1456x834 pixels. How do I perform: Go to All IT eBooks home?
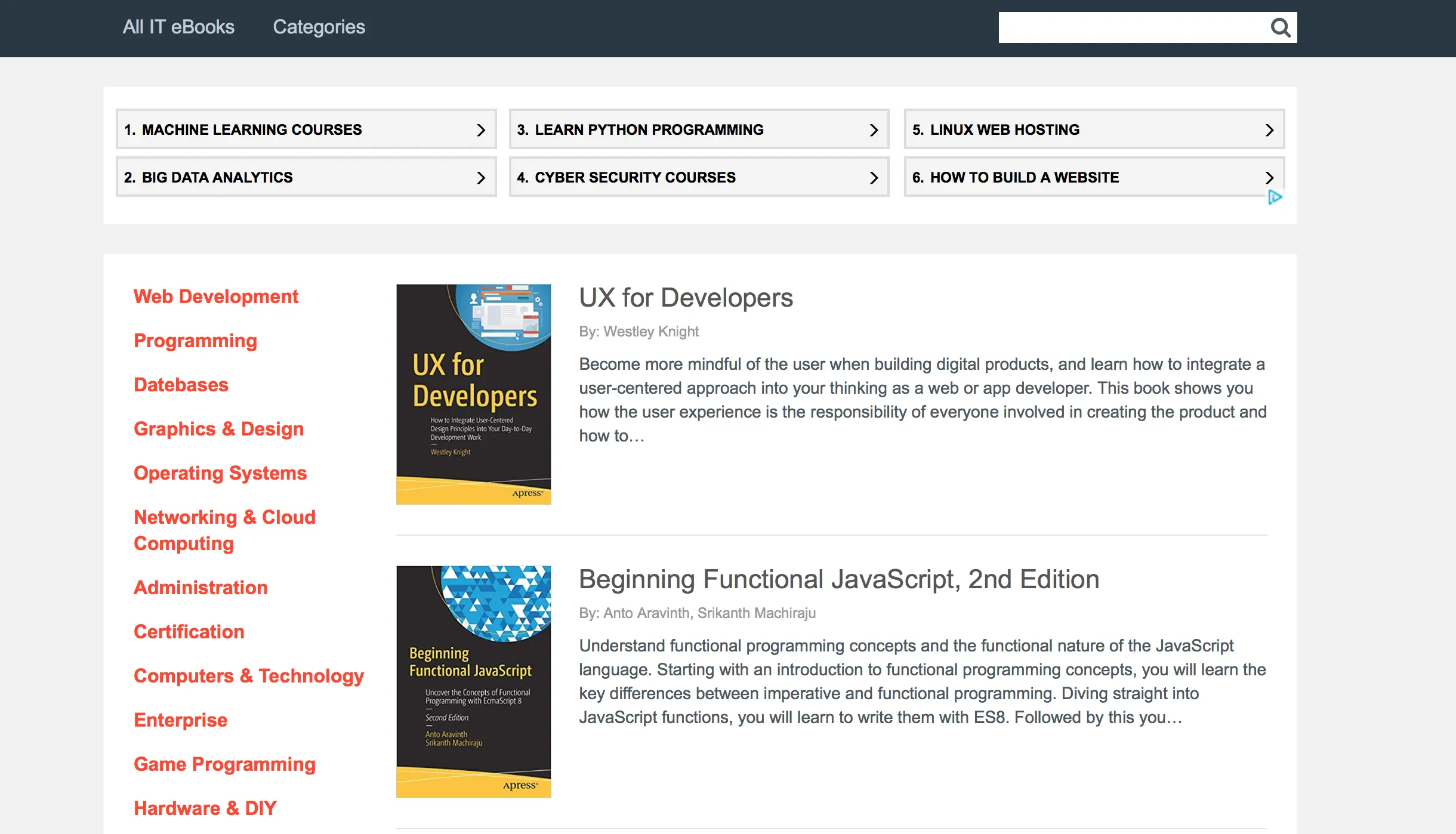(x=178, y=27)
